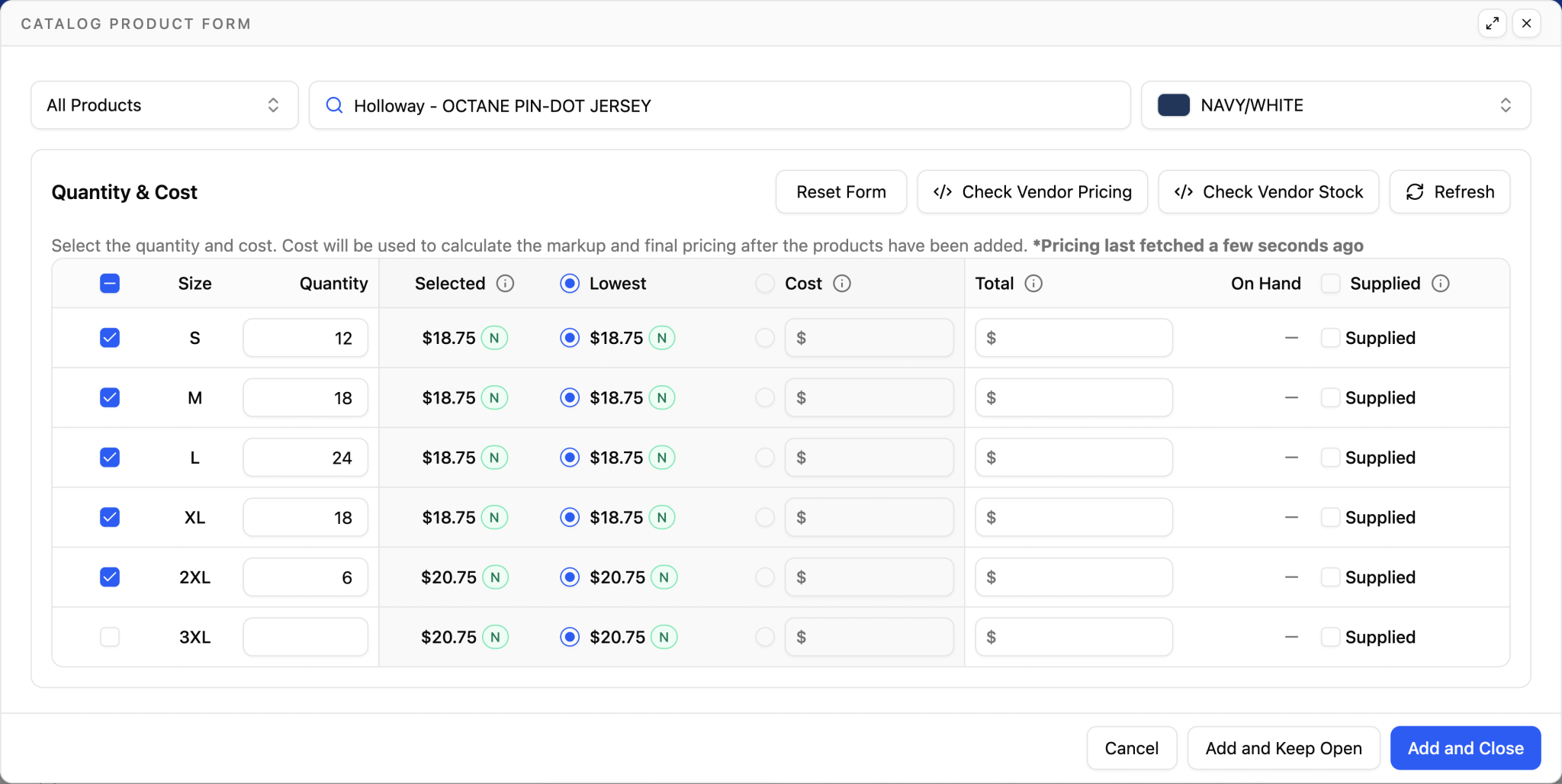The height and width of the screenshot is (784, 1562).
Task: Click the N badge beside 2XL selected price
Action: pyautogui.click(x=496, y=577)
